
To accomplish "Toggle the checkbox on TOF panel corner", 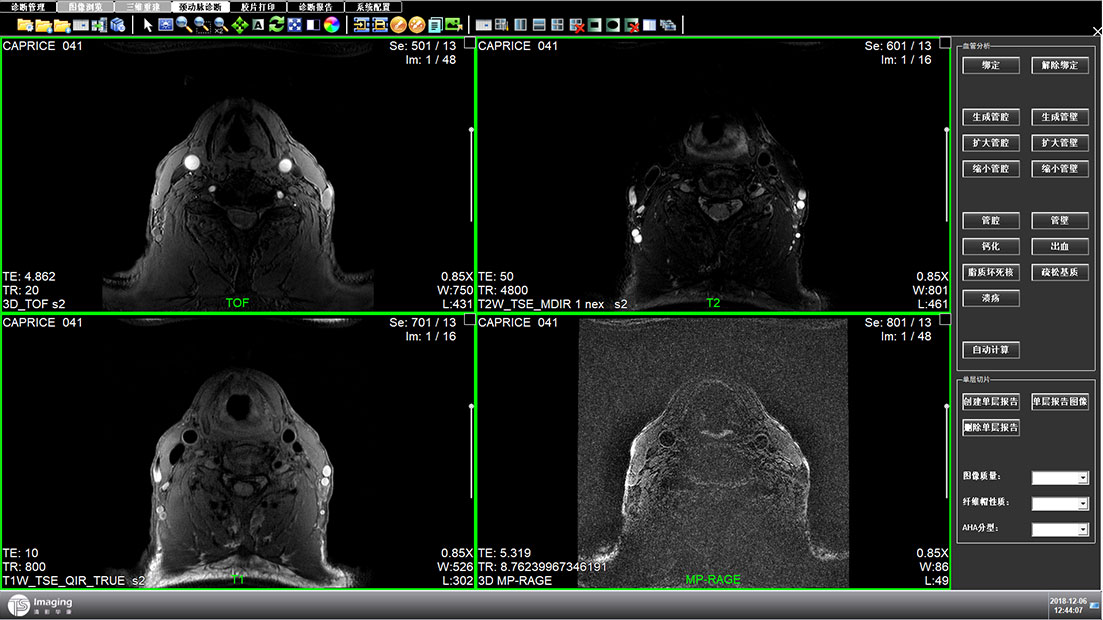I will pos(469,43).
